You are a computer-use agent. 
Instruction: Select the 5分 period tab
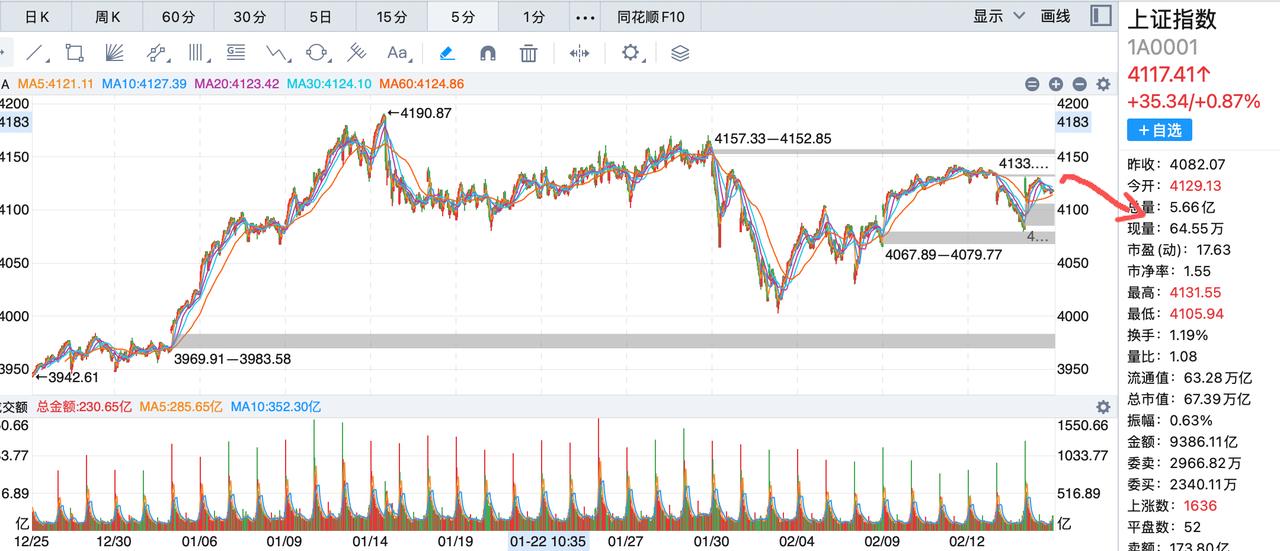pyautogui.click(x=463, y=16)
